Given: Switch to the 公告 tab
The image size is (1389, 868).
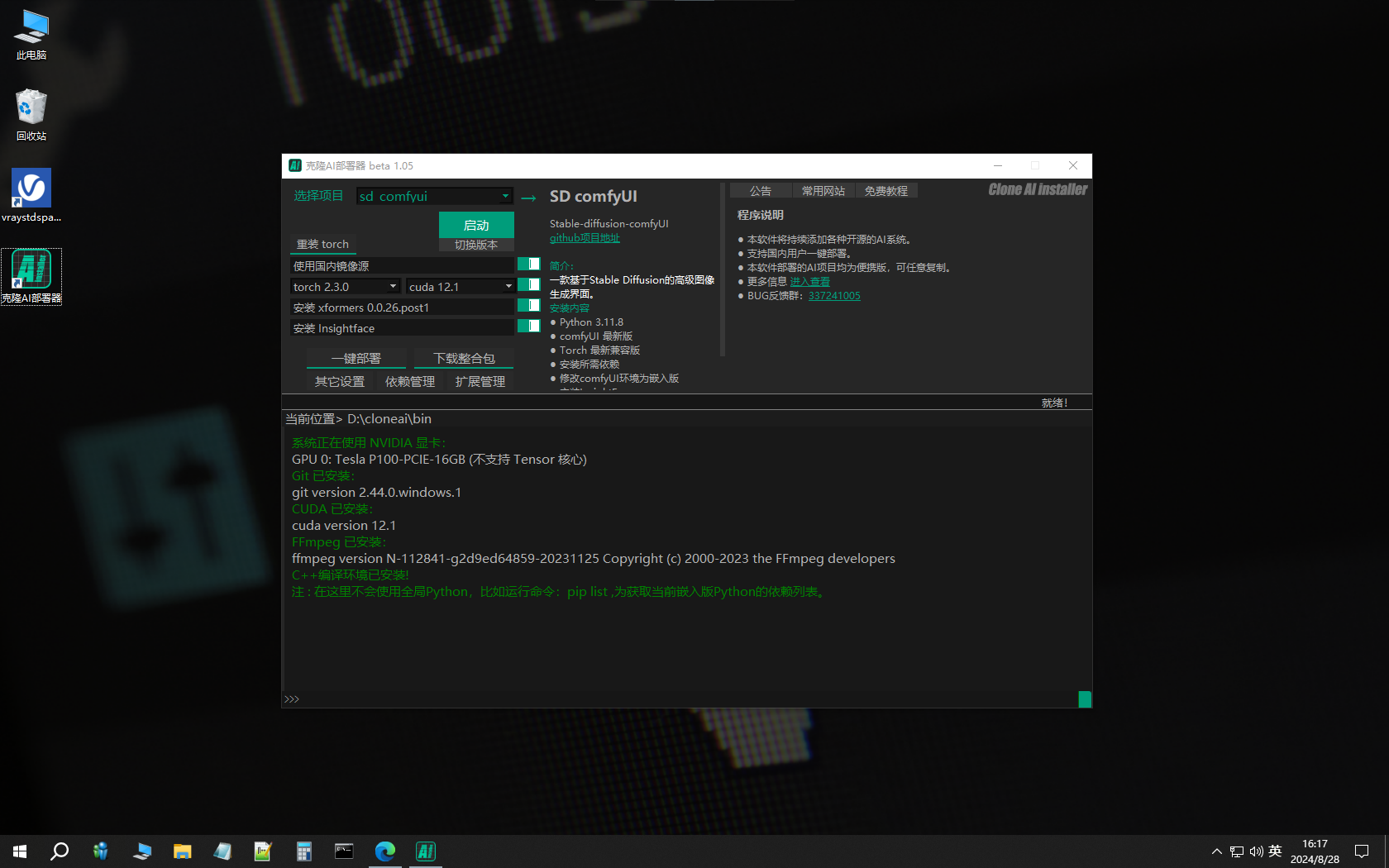Looking at the screenshot, I should (761, 191).
